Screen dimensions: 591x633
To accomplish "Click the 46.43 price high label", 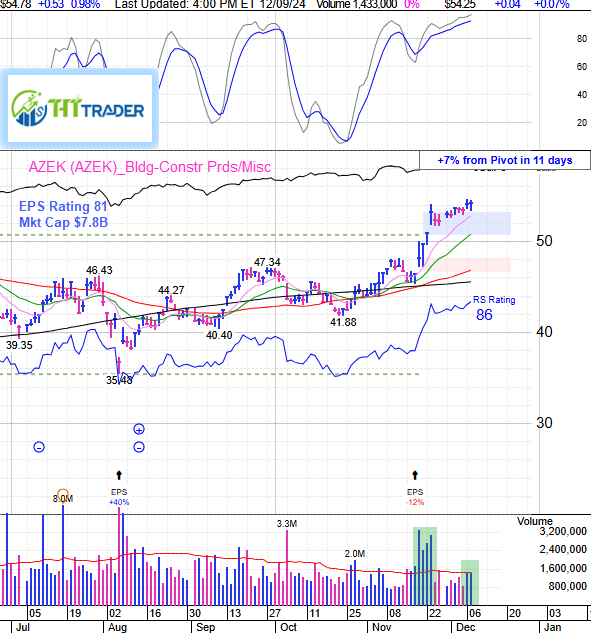I will tap(99, 270).
